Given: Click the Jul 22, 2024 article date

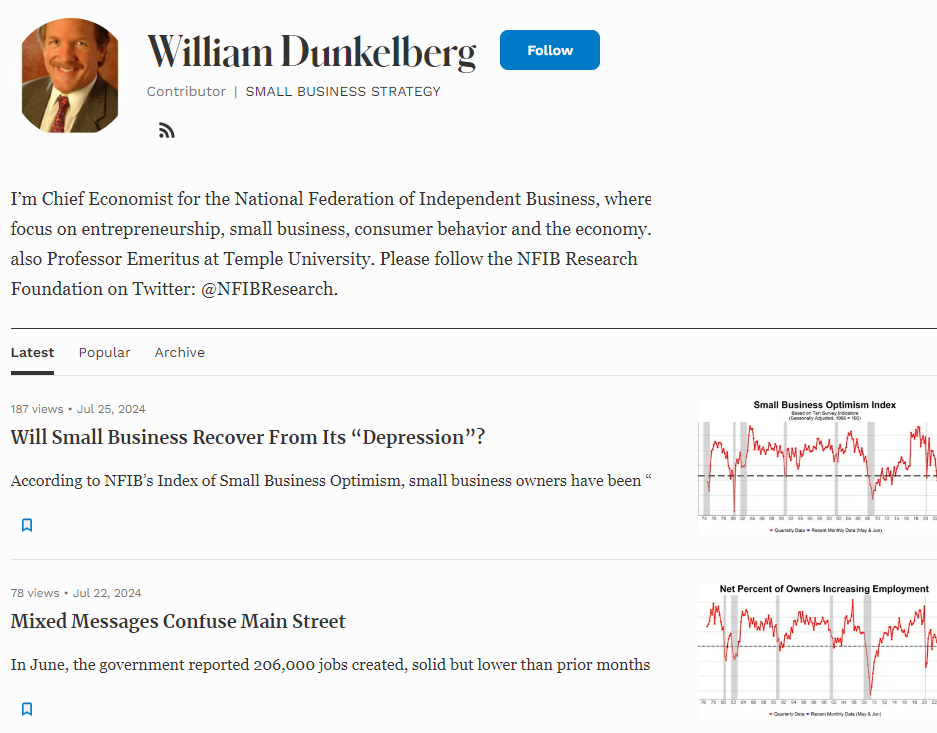Looking at the screenshot, I should coord(107,593).
